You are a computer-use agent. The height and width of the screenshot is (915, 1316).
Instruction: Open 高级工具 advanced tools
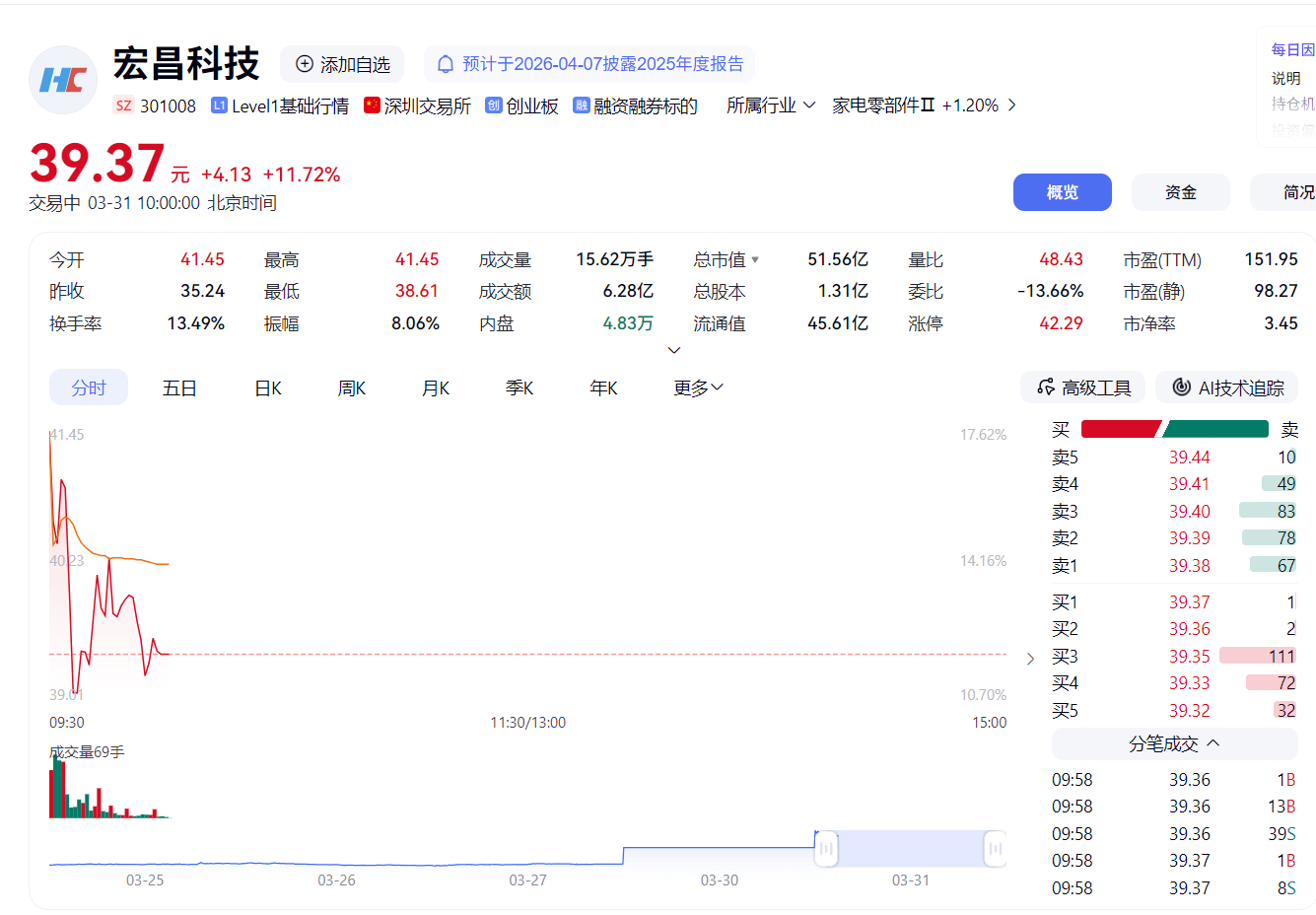[x=1082, y=387]
